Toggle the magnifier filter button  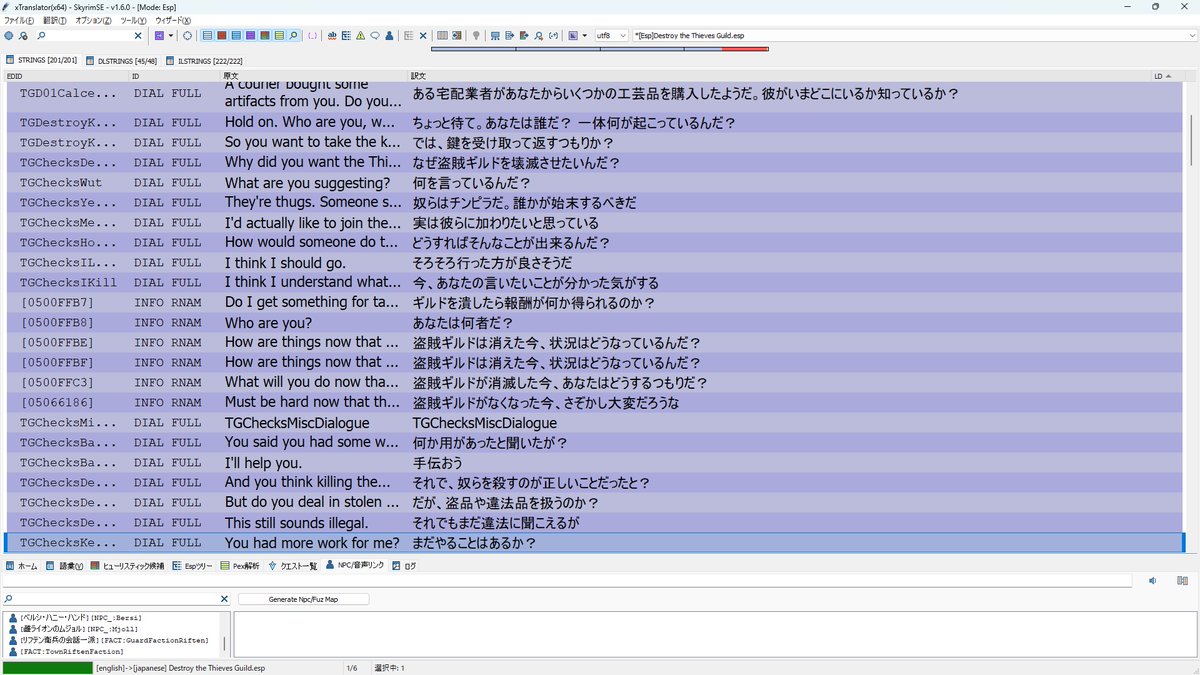coord(293,35)
